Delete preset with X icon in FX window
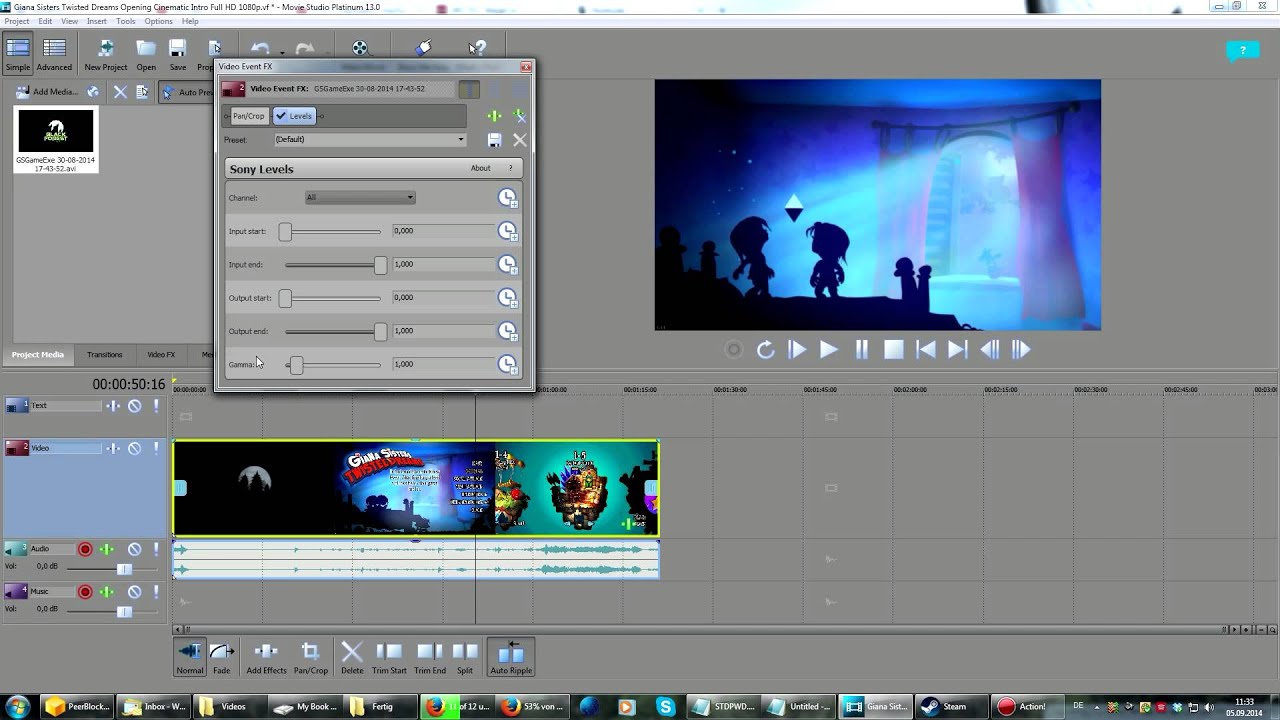The image size is (1280, 720). point(519,140)
